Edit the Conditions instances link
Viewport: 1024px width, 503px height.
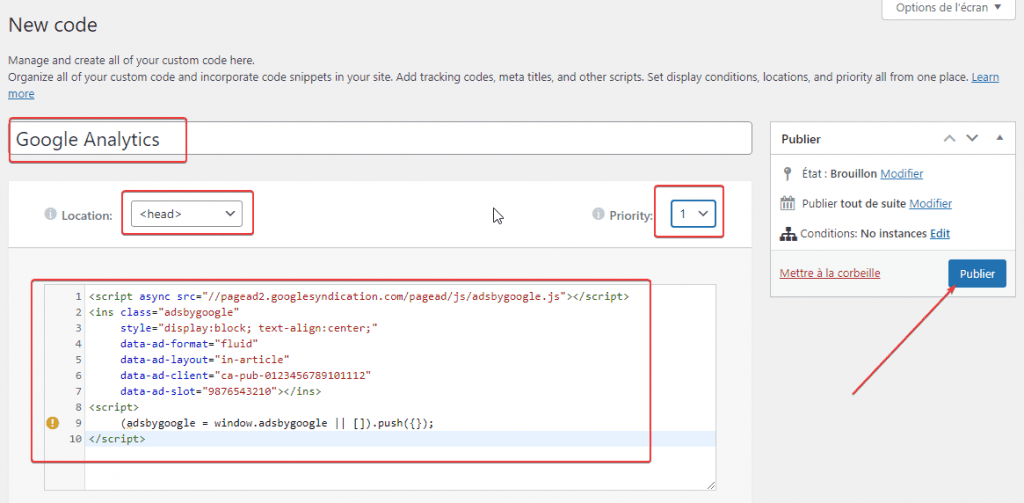click(940, 233)
